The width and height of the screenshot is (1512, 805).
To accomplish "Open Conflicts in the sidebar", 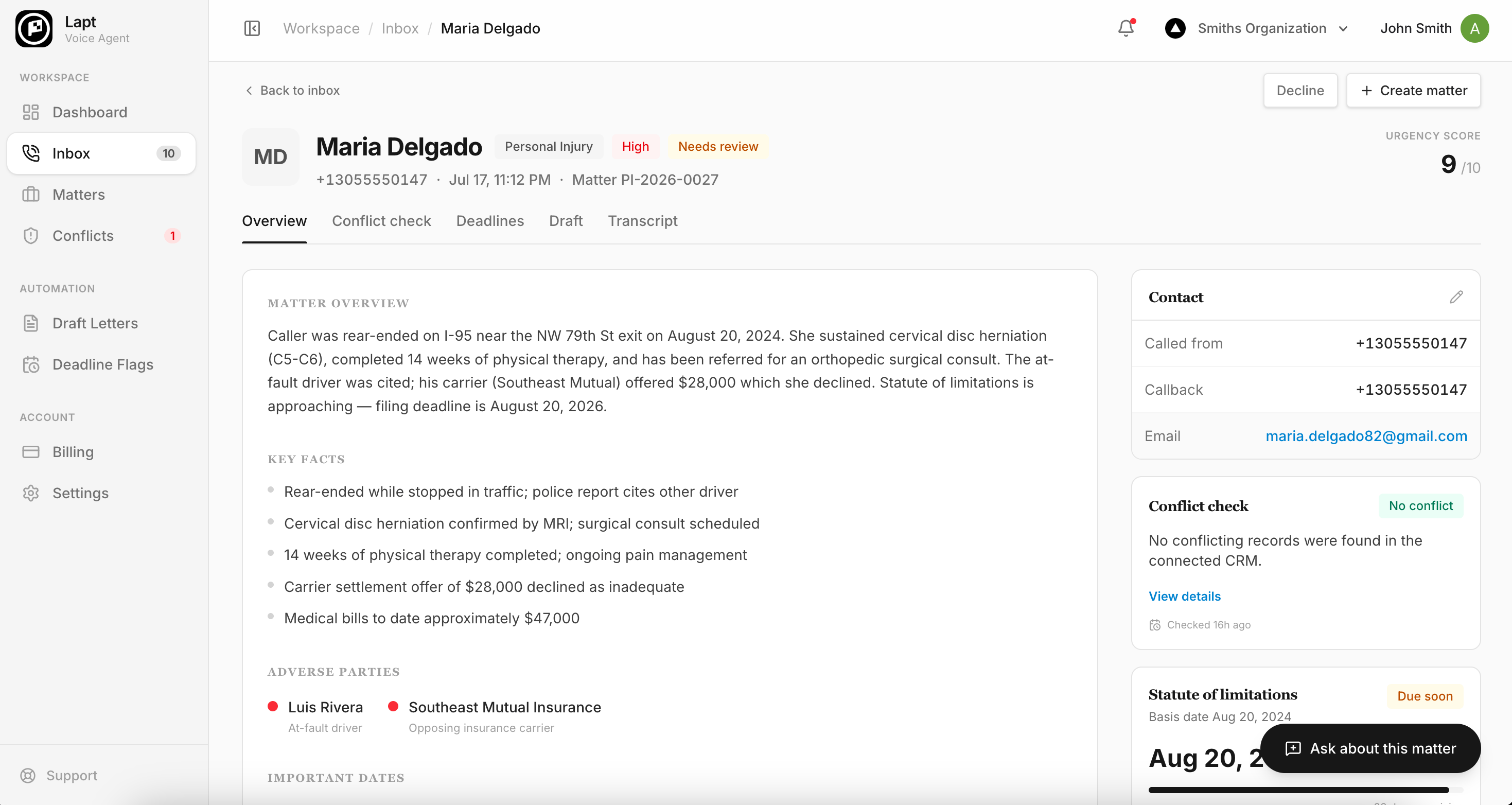I will pyautogui.click(x=101, y=235).
